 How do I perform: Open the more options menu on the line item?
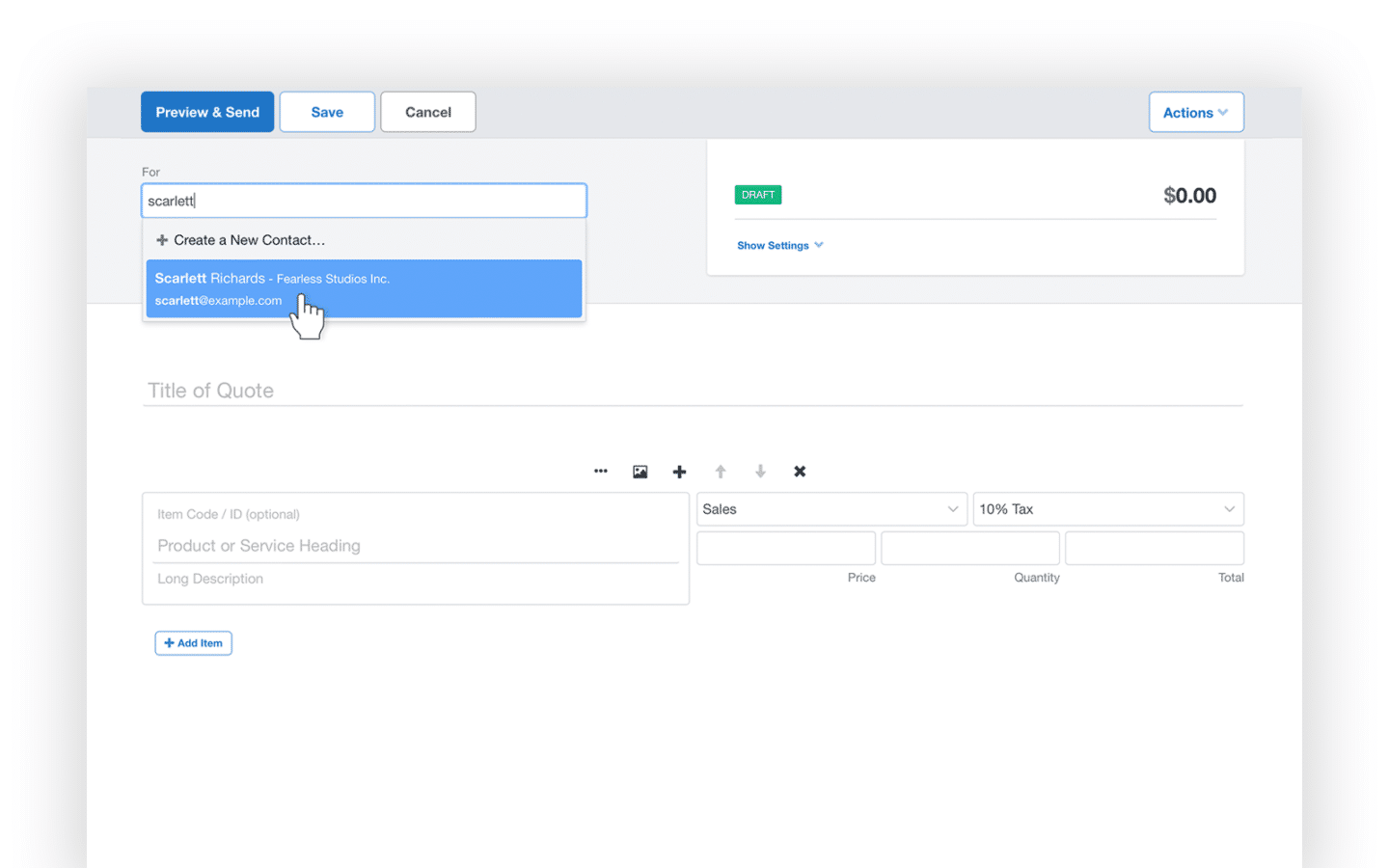(x=601, y=471)
